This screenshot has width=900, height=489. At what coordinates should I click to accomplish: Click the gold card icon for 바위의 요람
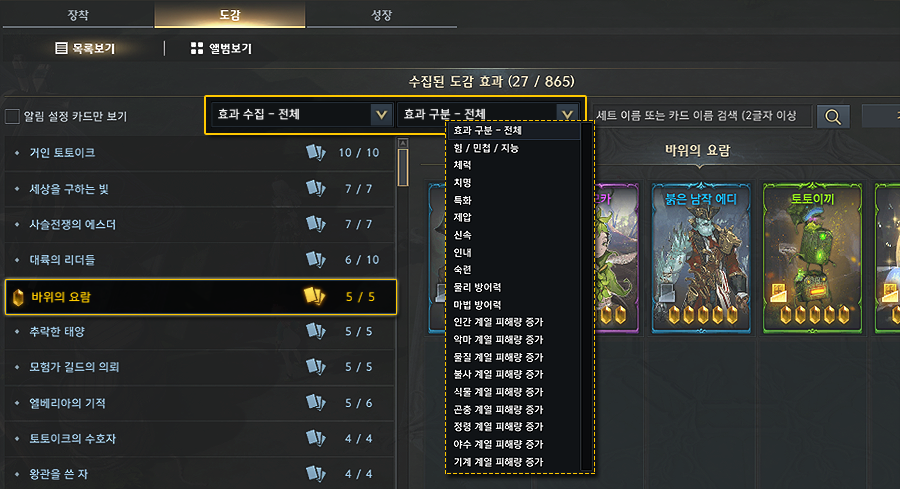[x=315, y=296]
